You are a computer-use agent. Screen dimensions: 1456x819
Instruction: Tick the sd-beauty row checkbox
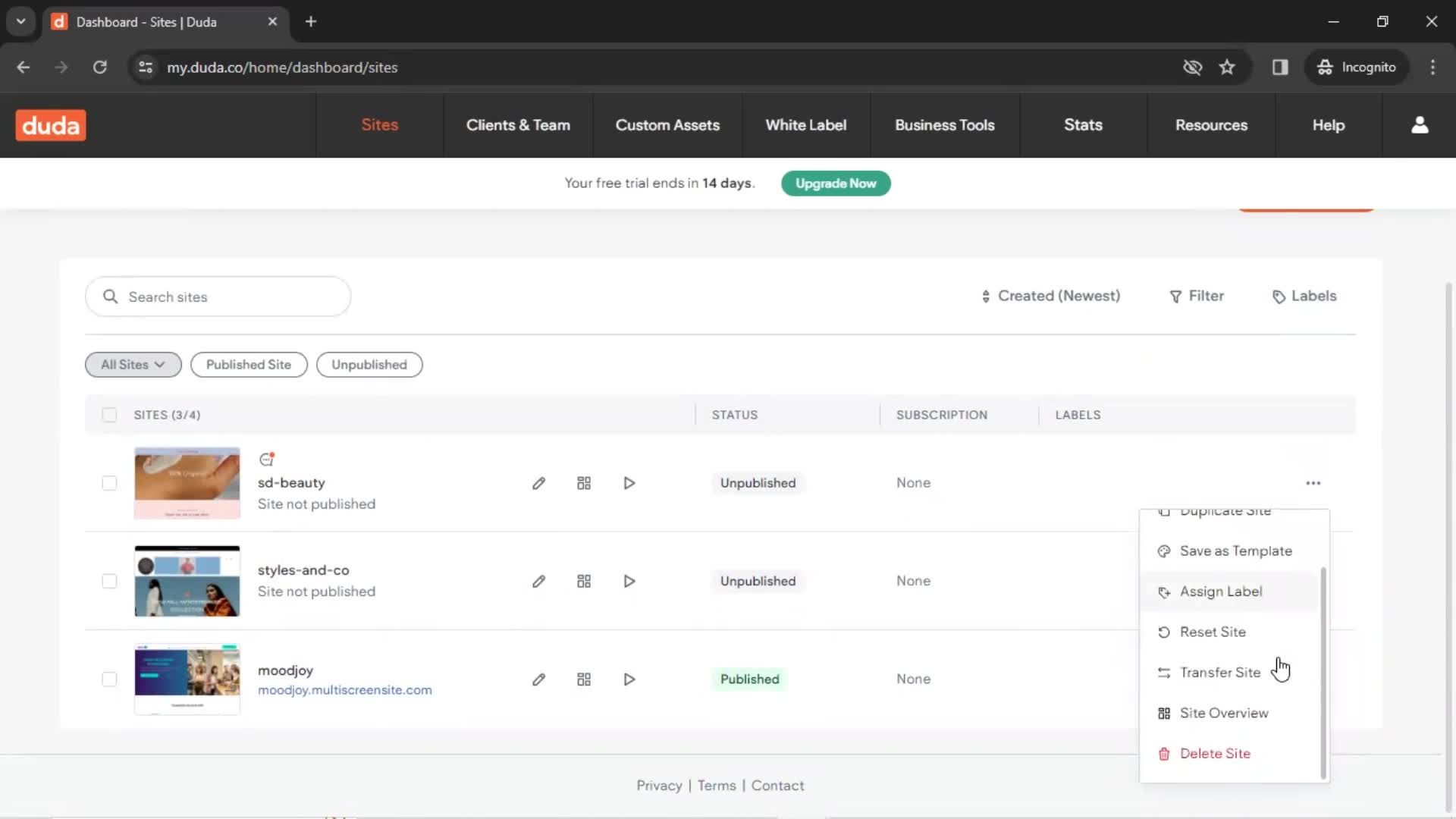(x=109, y=483)
